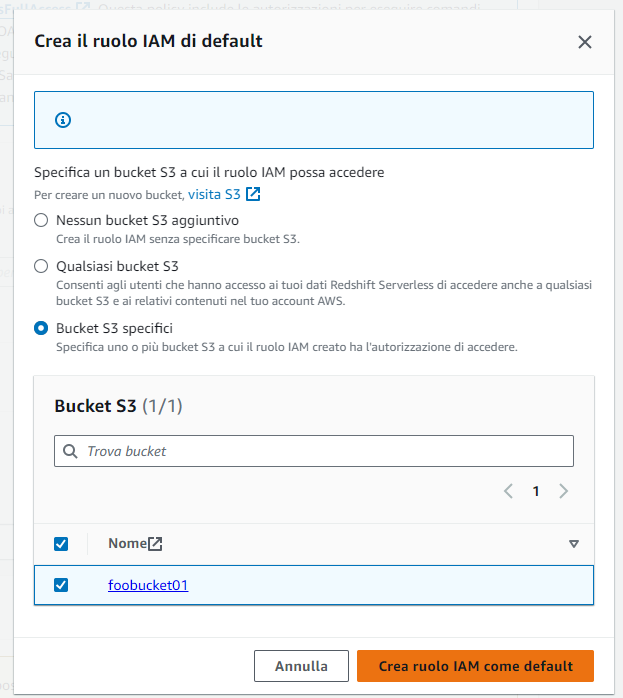The height and width of the screenshot is (698, 623).
Task: Choose the Qualsiasi bucket S3 radio button
Action: [x=41, y=266]
